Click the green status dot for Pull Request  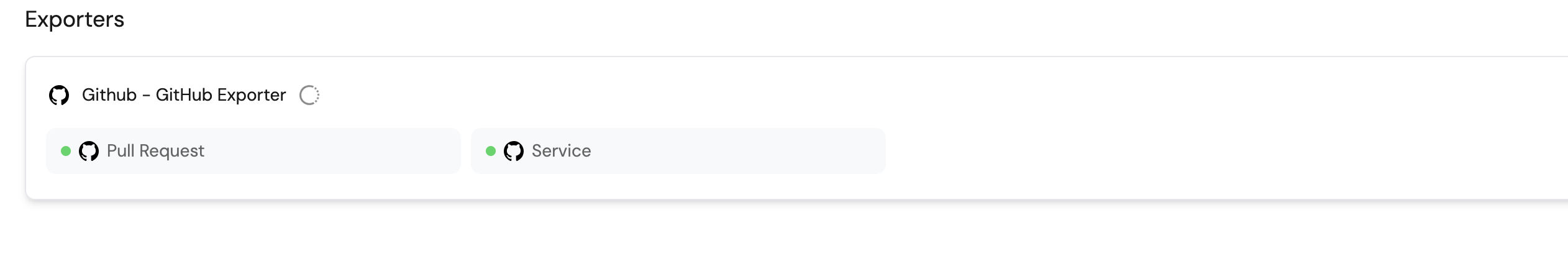tap(66, 151)
